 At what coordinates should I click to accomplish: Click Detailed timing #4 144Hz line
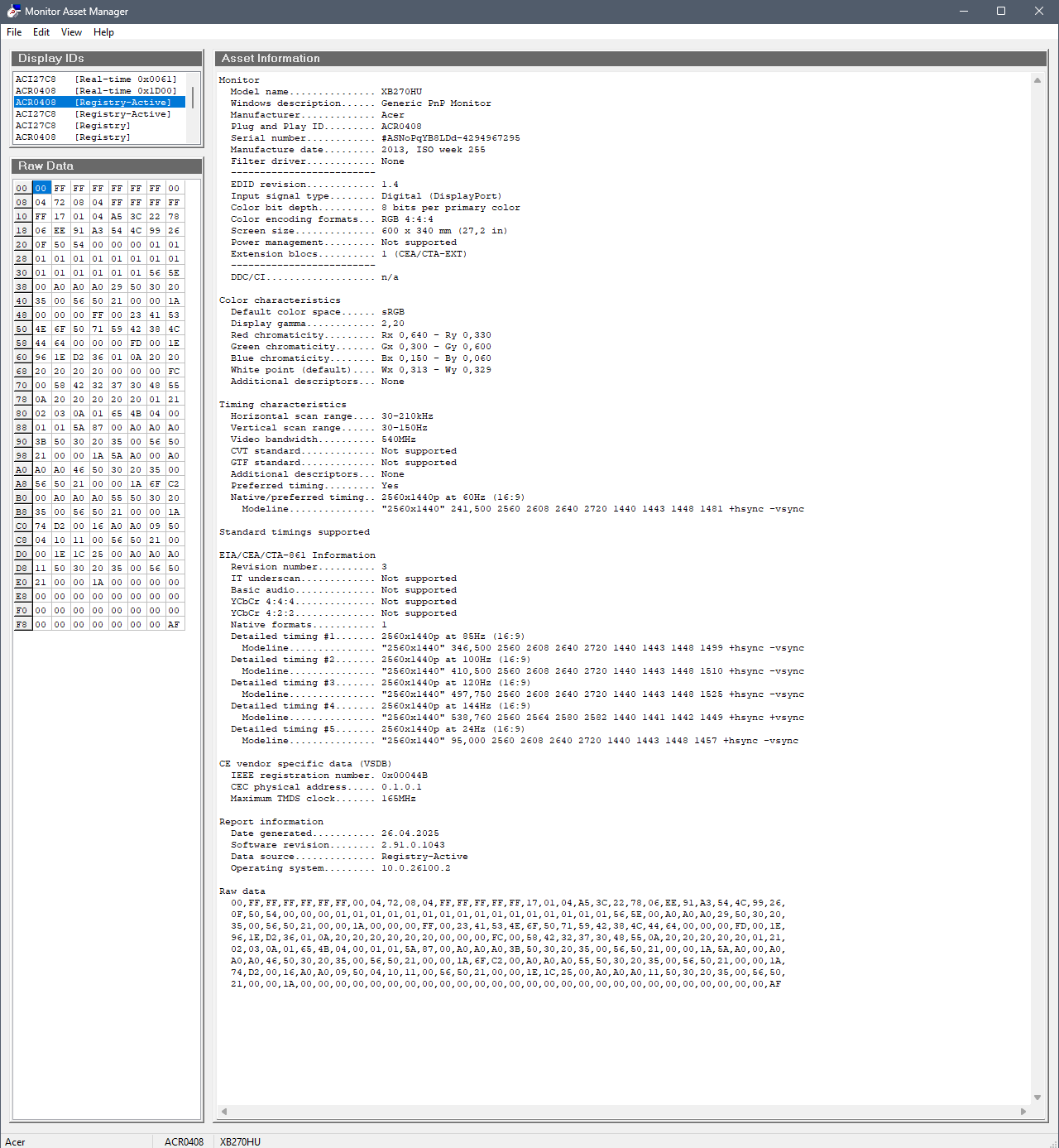tap(381, 706)
